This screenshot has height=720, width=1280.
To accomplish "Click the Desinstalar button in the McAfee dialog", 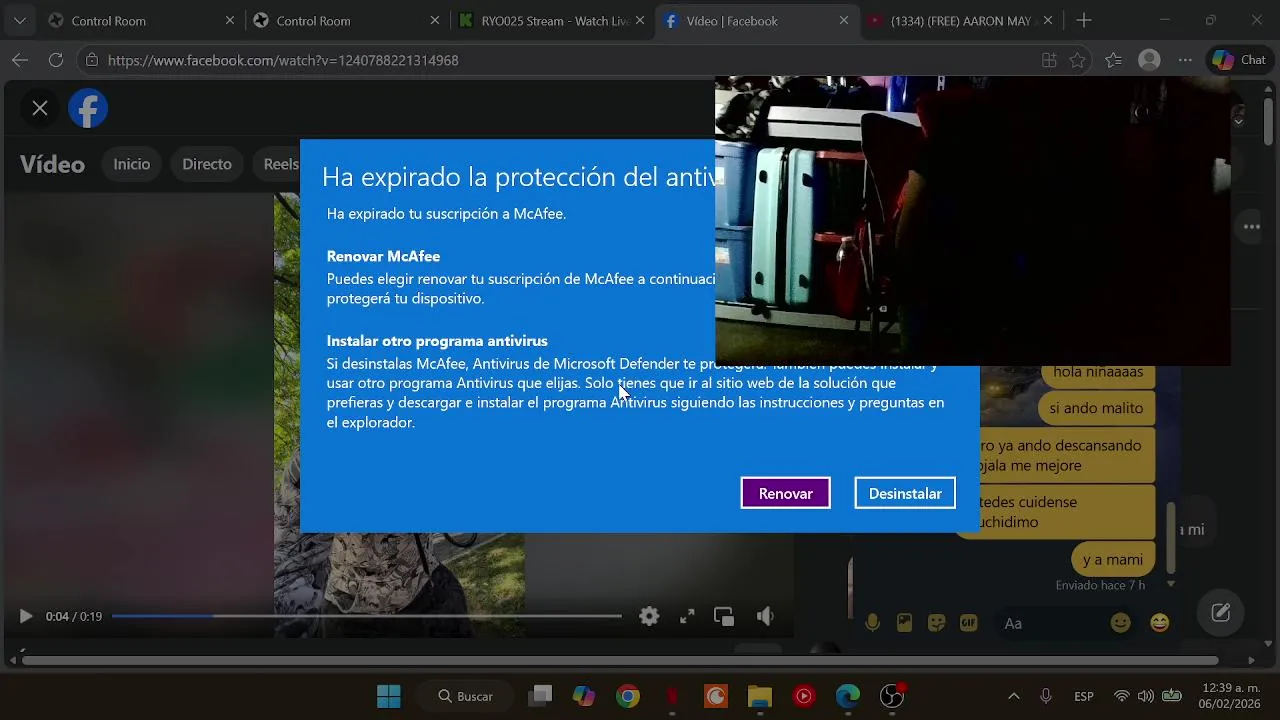I will point(905,493).
